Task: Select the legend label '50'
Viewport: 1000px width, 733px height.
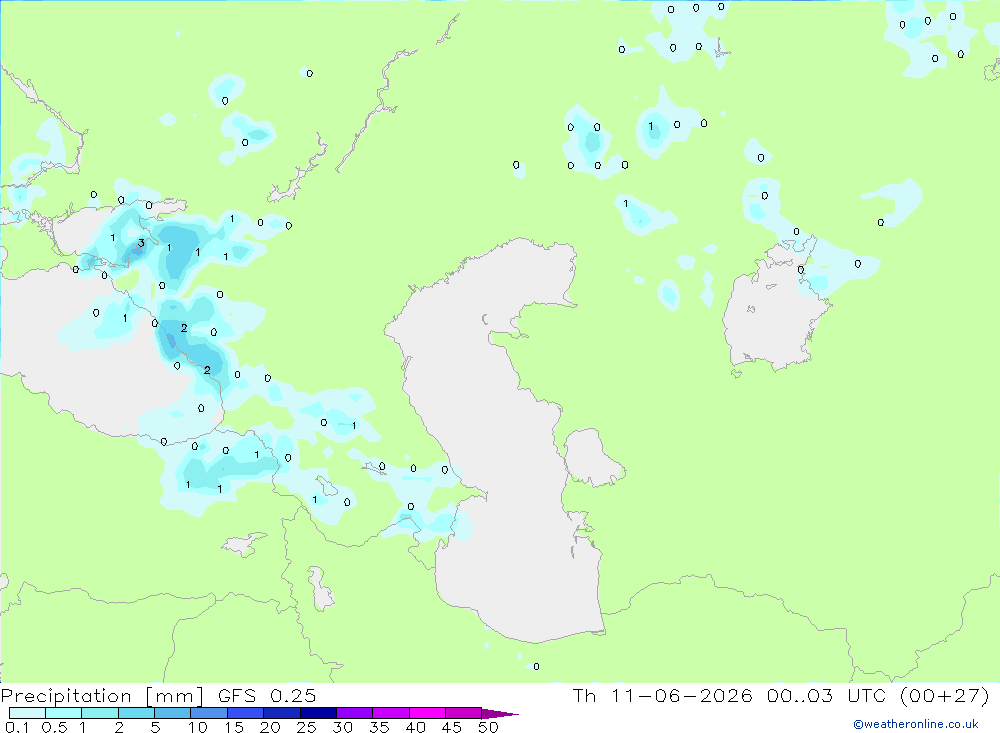Action: coord(488,727)
